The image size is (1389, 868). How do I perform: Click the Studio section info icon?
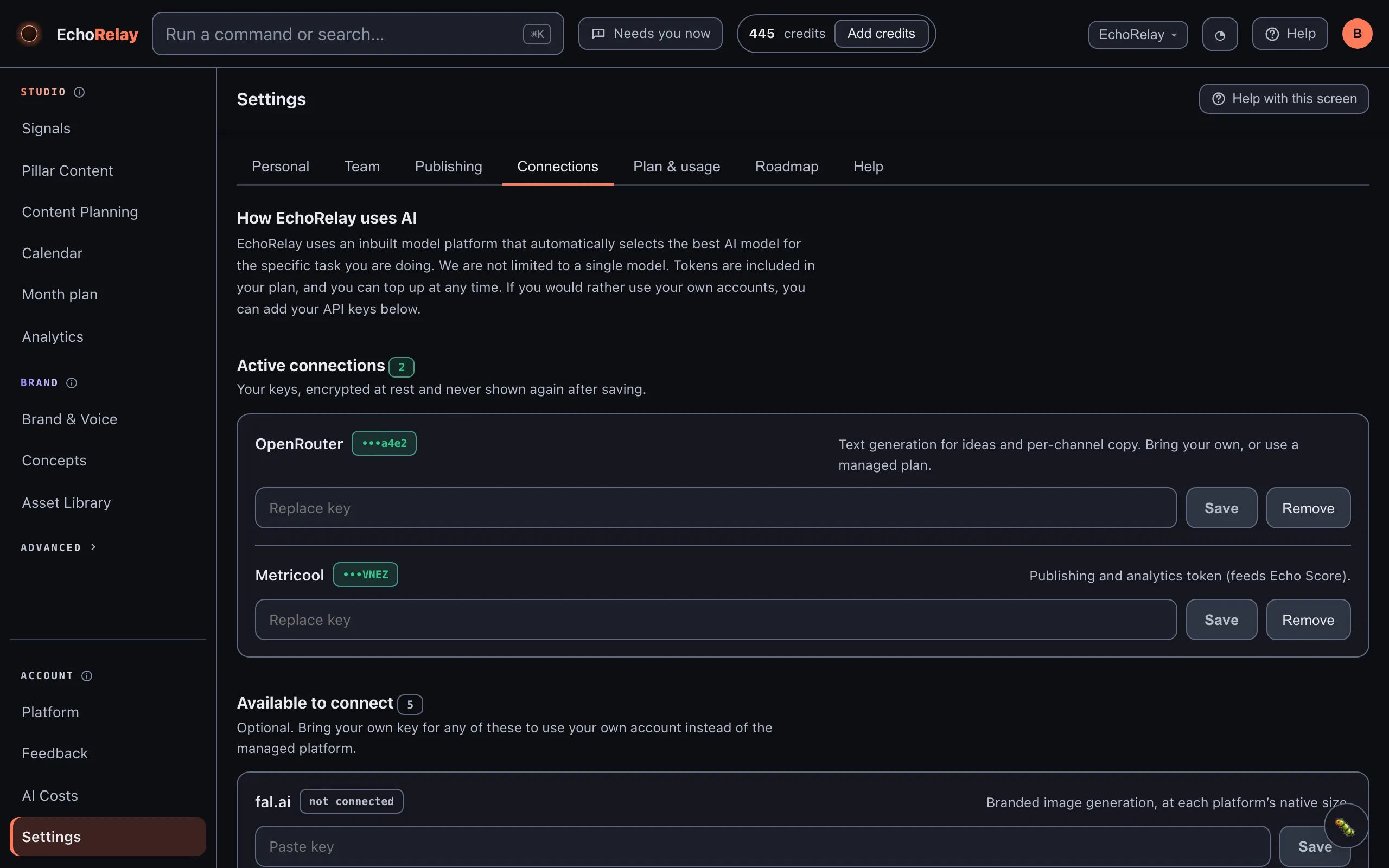pyautogui.click(x=79, y=92)
